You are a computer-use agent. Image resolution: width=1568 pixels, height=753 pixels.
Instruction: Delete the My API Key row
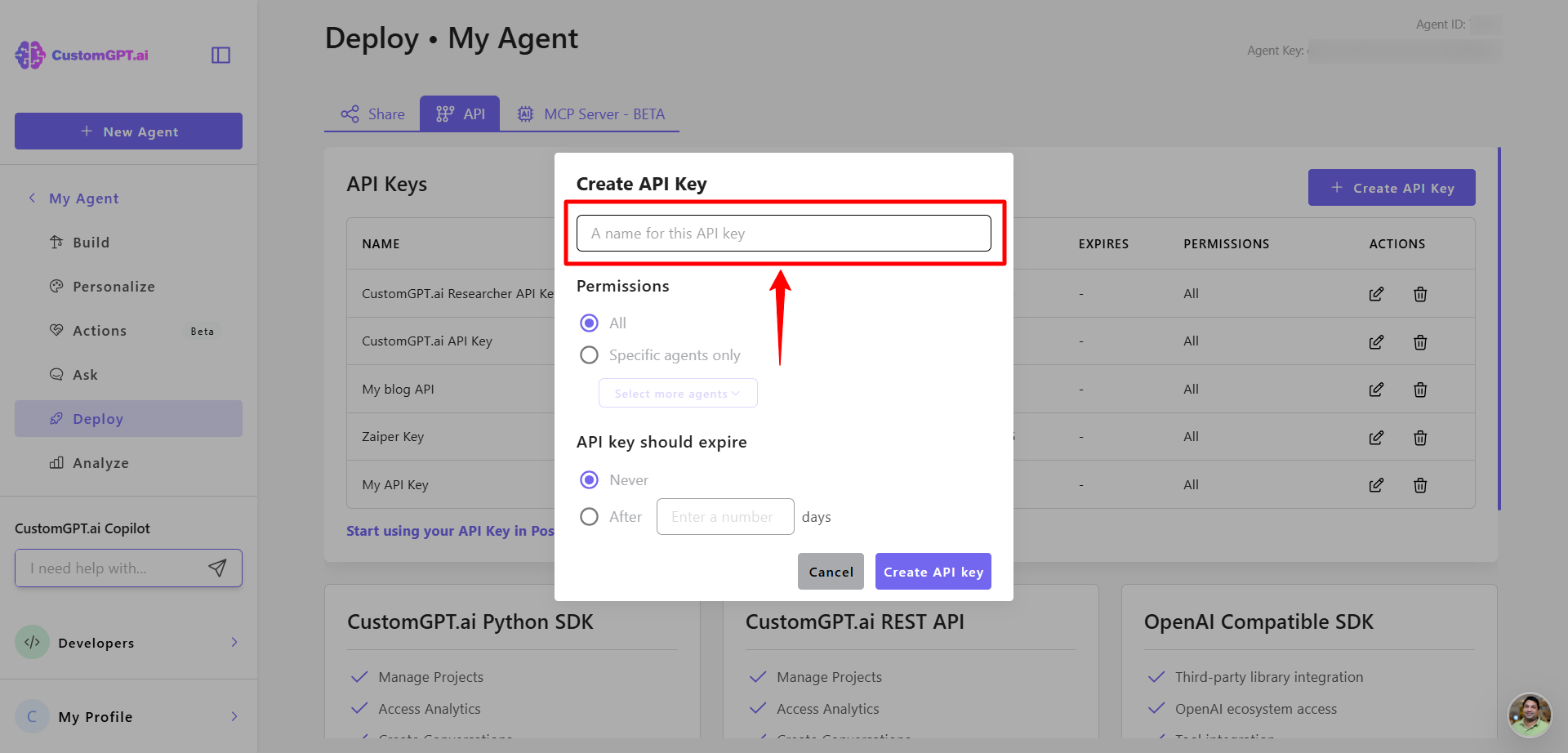(x=1420, y=485)
